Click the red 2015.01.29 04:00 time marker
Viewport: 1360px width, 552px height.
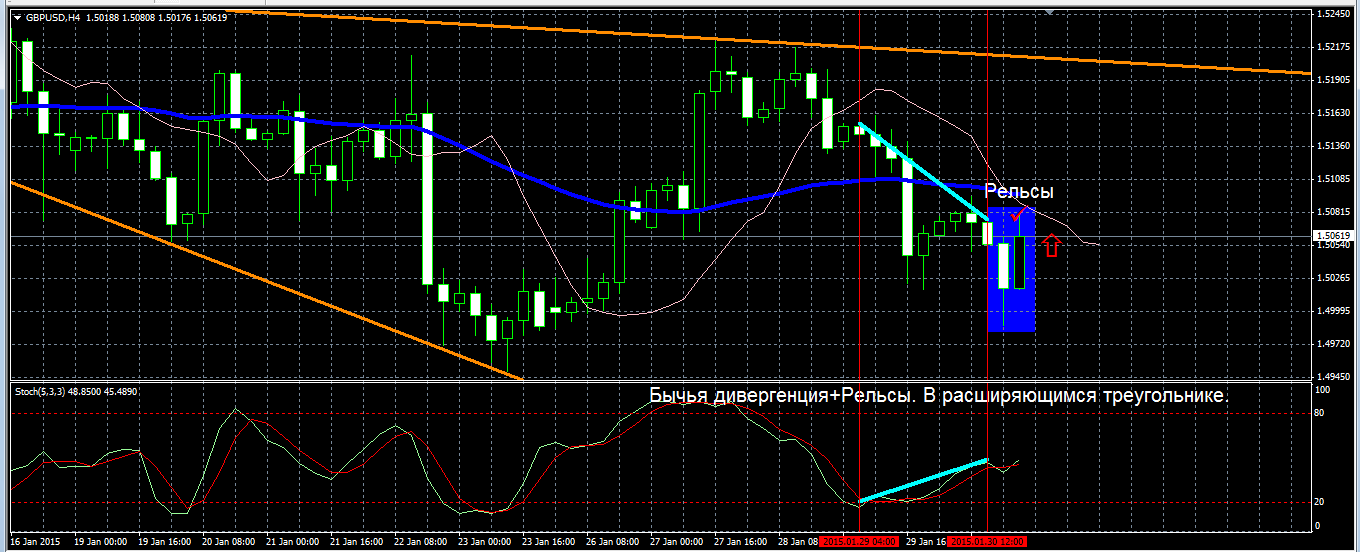click(x=861, y=541)
